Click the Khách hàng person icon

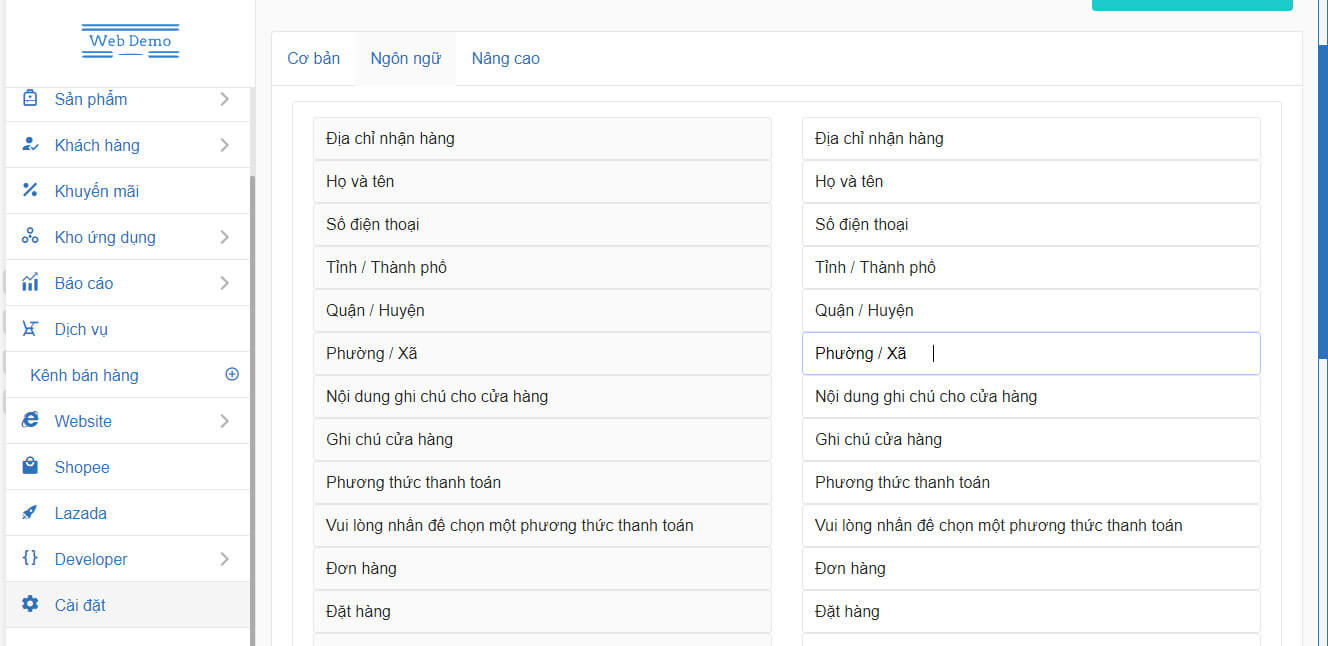[30, 145]
